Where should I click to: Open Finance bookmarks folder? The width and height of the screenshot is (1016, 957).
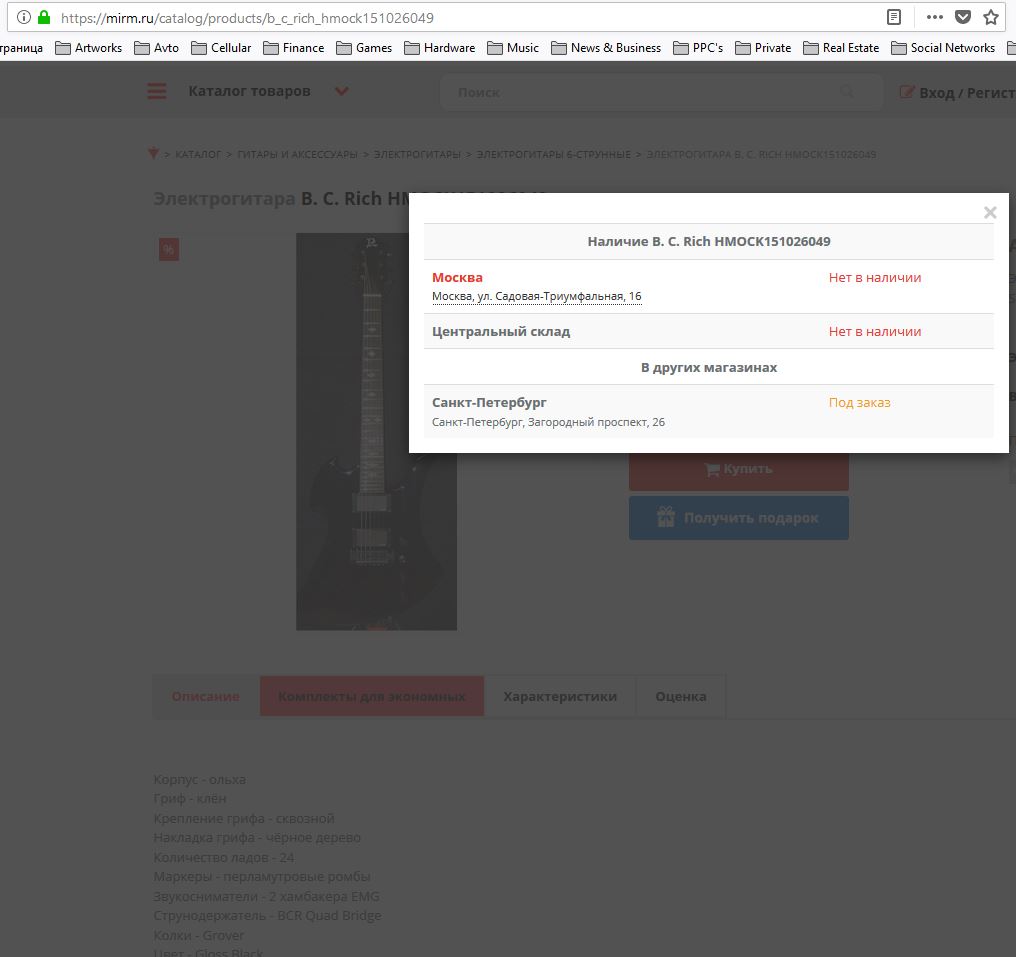tap(294, 48)
